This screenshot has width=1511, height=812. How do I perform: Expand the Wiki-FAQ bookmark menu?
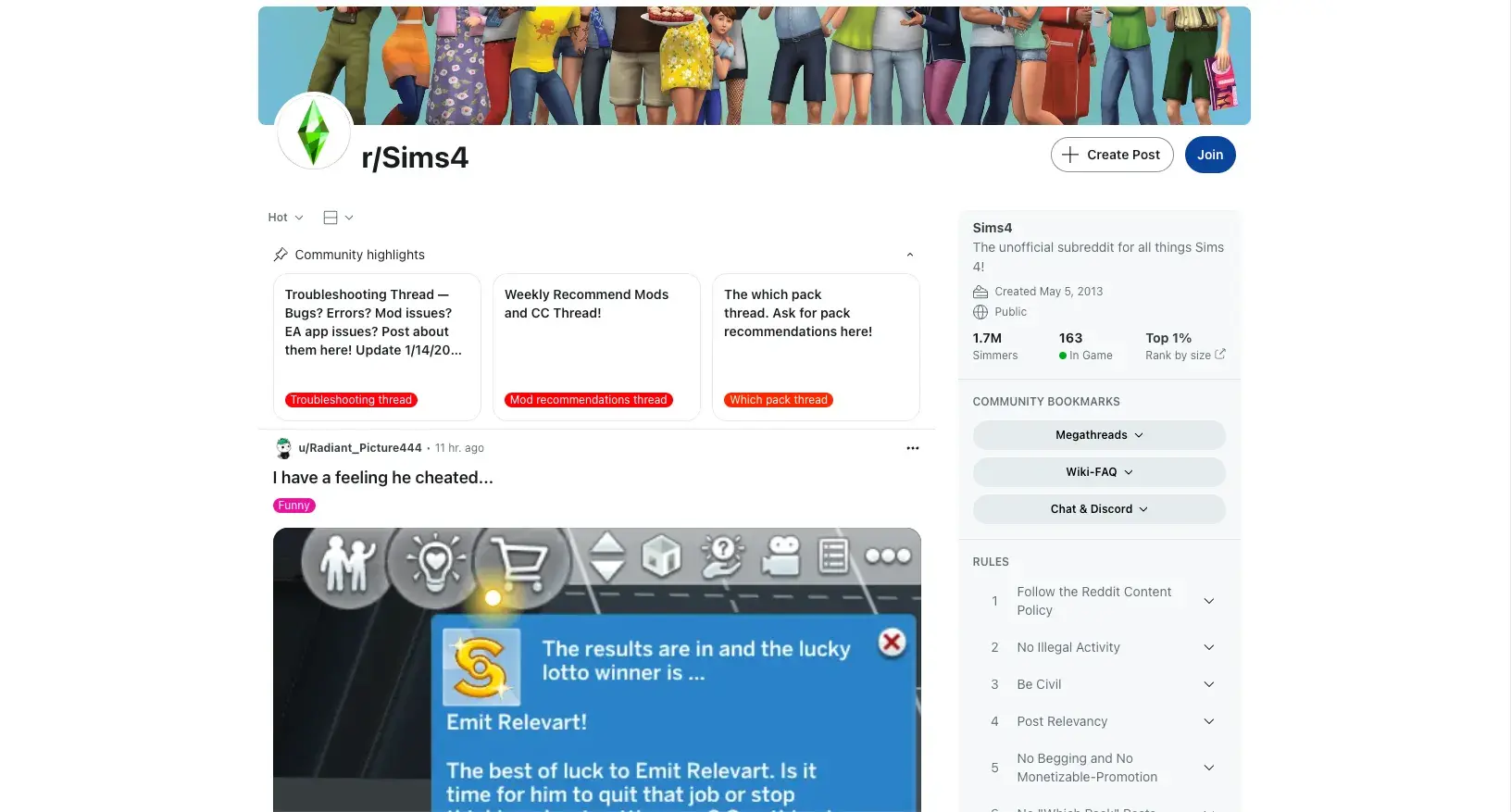(1098, 472)
